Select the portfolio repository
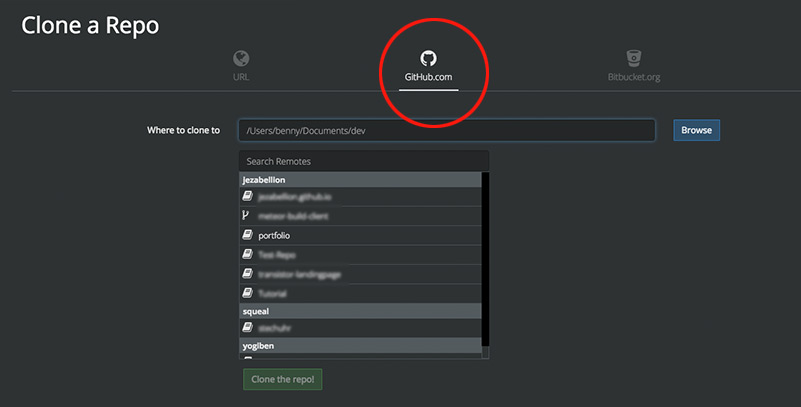The image size is (801, 407). 360,235
